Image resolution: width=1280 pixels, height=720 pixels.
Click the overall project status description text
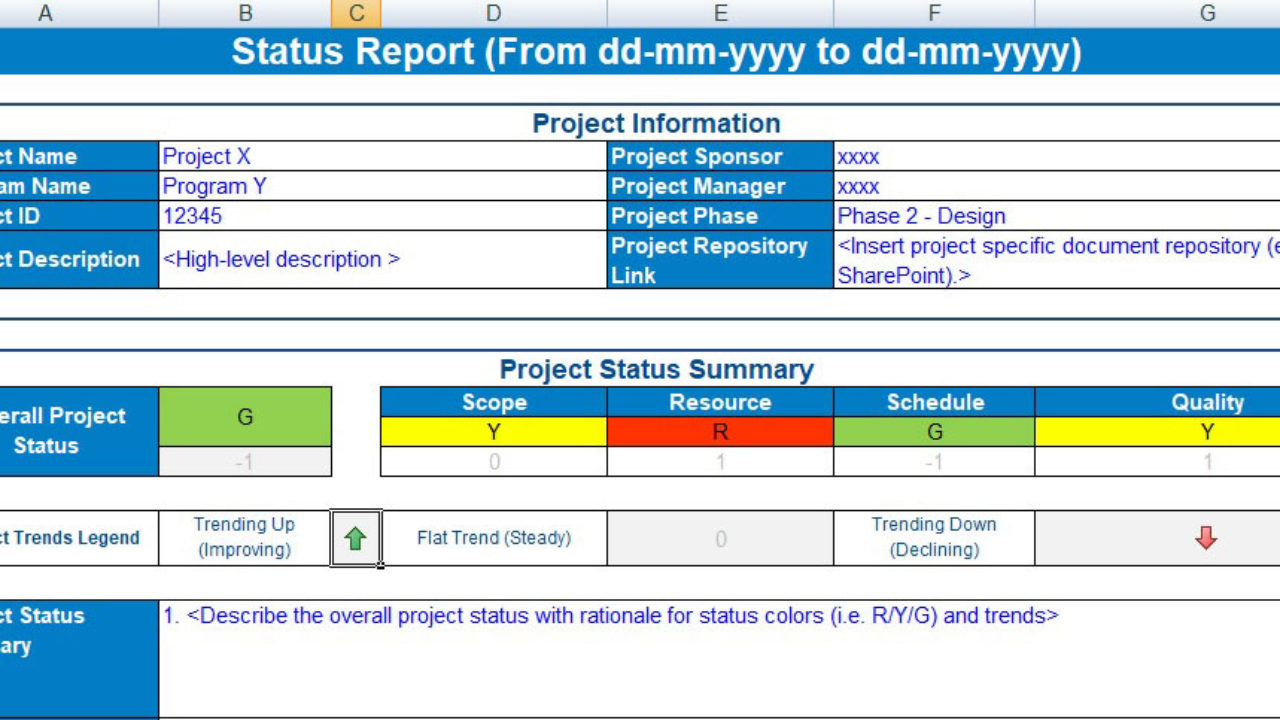pyautogui.click(x=610, y=616)
